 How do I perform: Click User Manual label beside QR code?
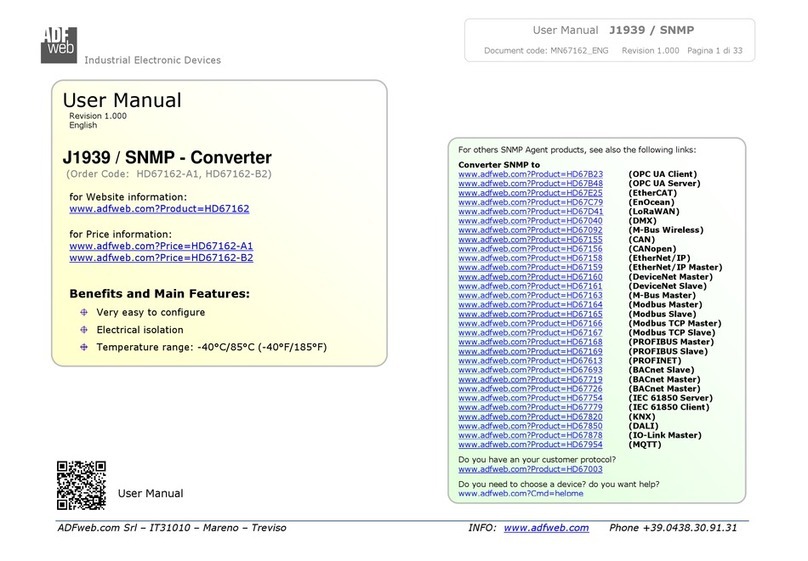click(150, 494)
